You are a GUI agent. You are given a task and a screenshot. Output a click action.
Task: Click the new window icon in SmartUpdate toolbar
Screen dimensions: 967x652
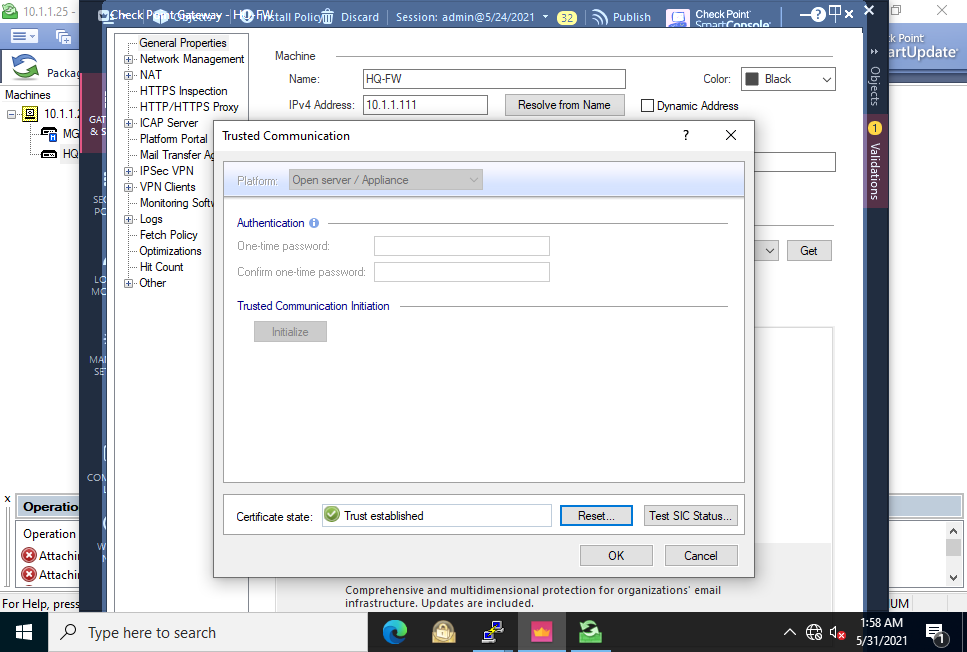point(64,37)
